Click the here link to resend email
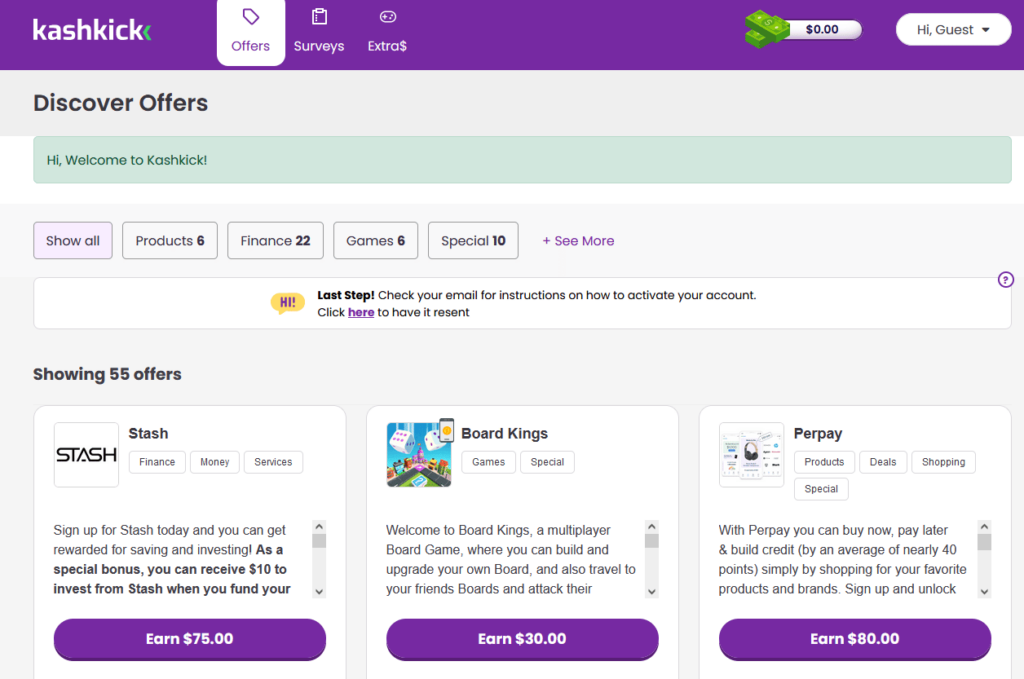 tap(361, 312)
